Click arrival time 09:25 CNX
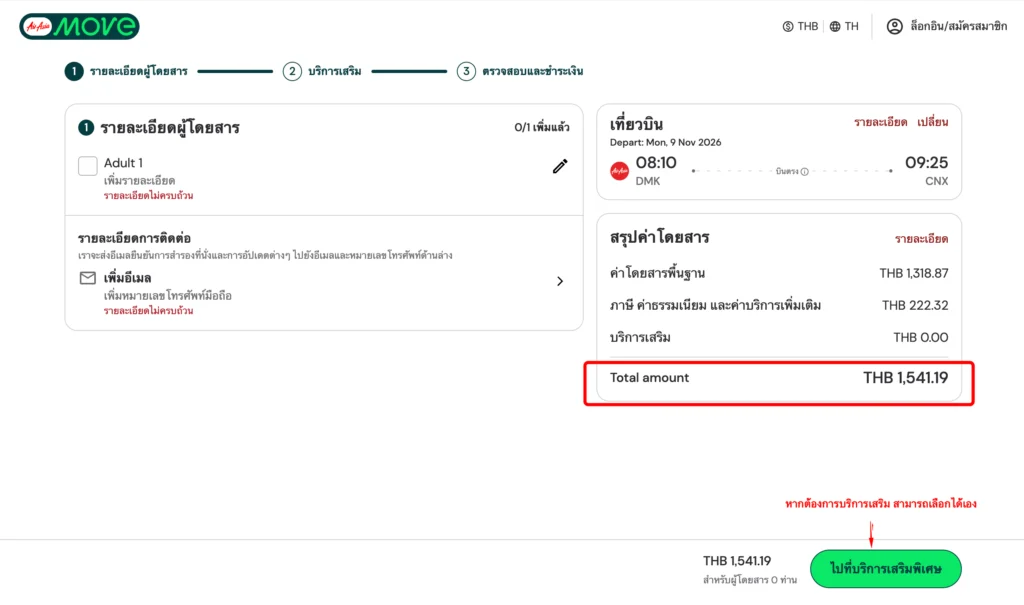1024x605 pixels. pos(926,171)
